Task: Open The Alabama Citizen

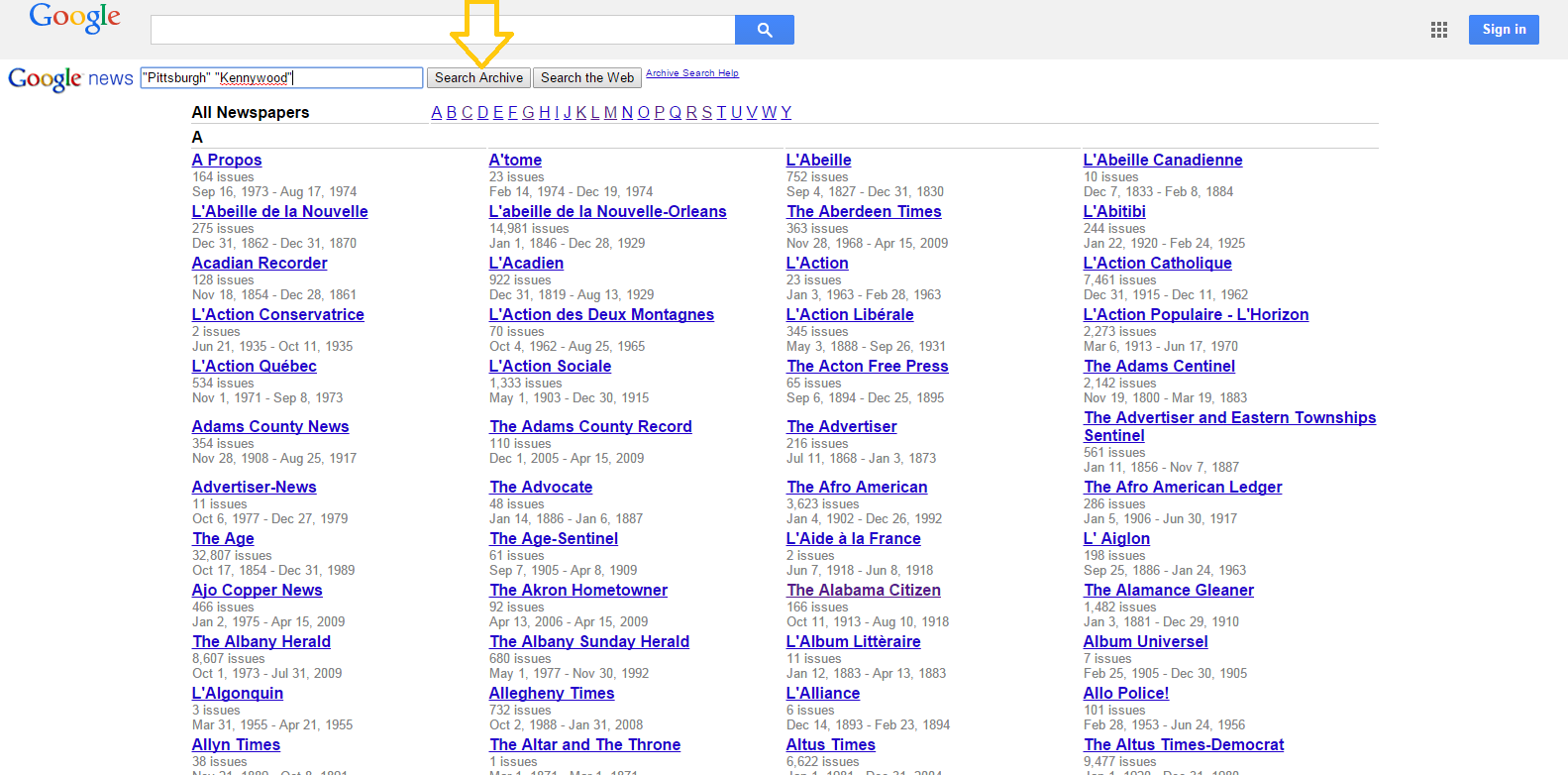Action: (865, 591)
